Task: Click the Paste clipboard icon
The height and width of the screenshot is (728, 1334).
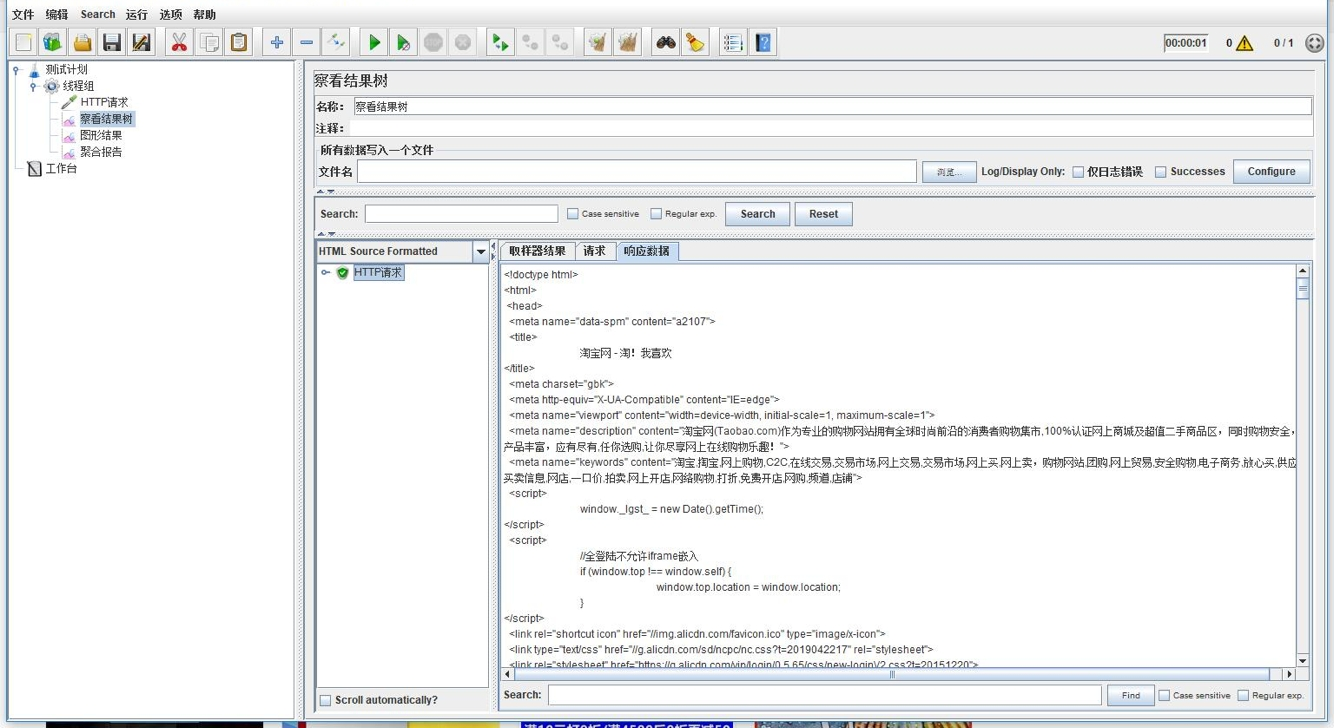Action: click(239, 42)
